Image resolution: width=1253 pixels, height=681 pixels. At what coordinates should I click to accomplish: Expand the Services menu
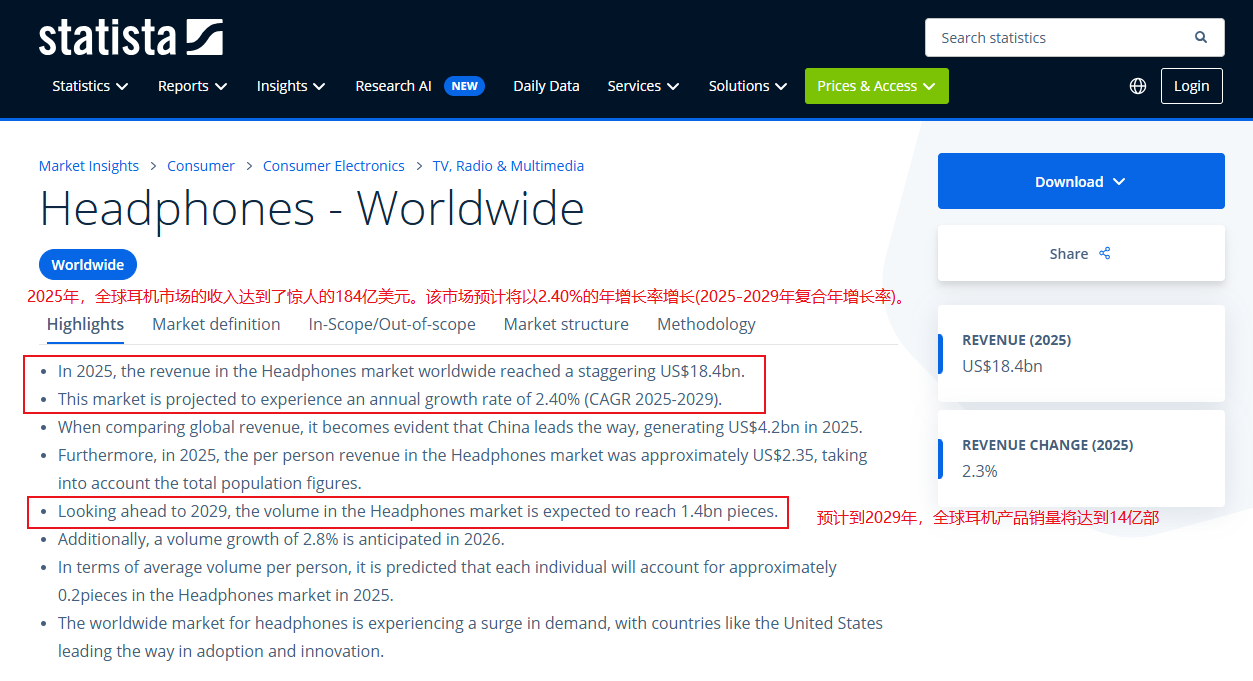click(643, 86)
